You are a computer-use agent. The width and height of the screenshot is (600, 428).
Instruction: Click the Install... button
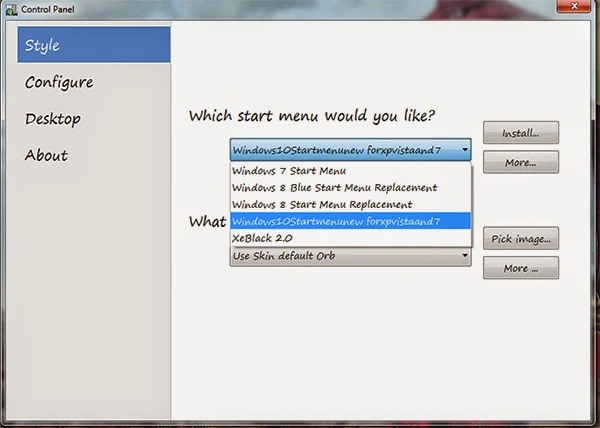coord(521,133)
